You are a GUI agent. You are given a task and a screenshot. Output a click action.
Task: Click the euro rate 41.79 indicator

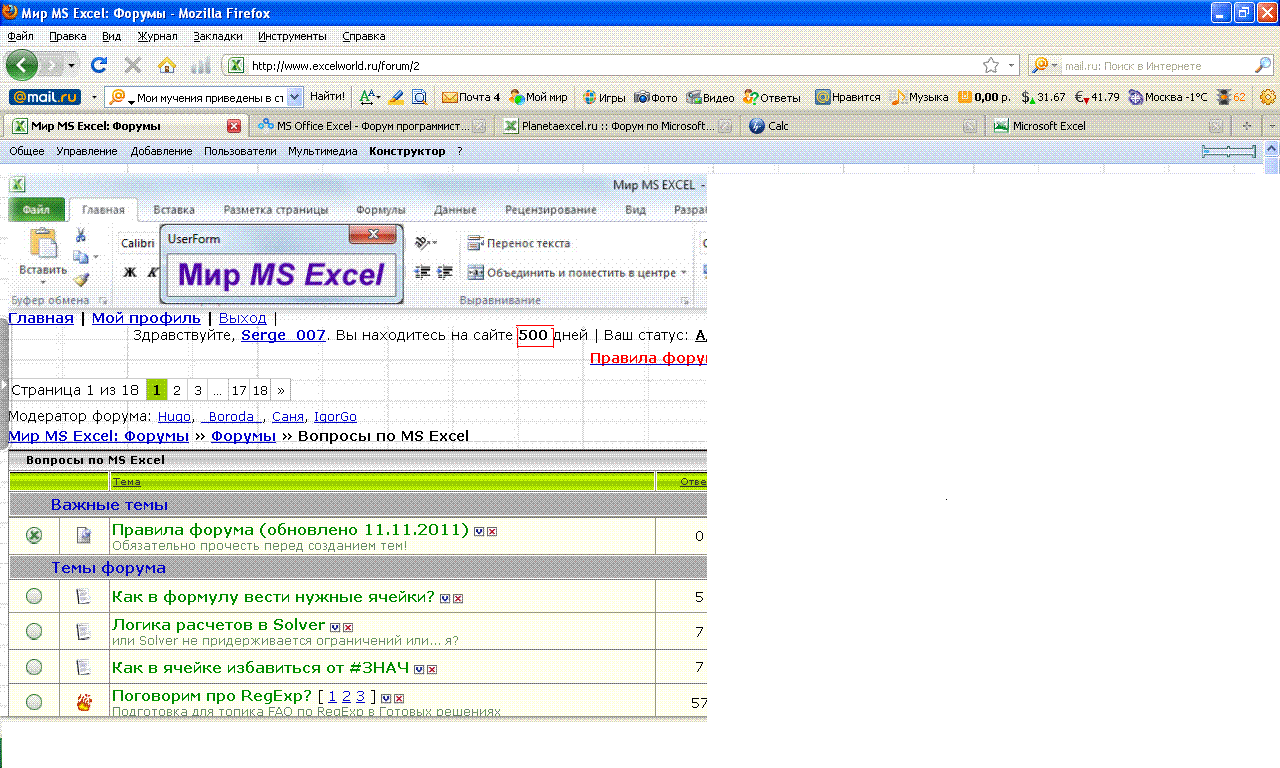point(1097,97)
